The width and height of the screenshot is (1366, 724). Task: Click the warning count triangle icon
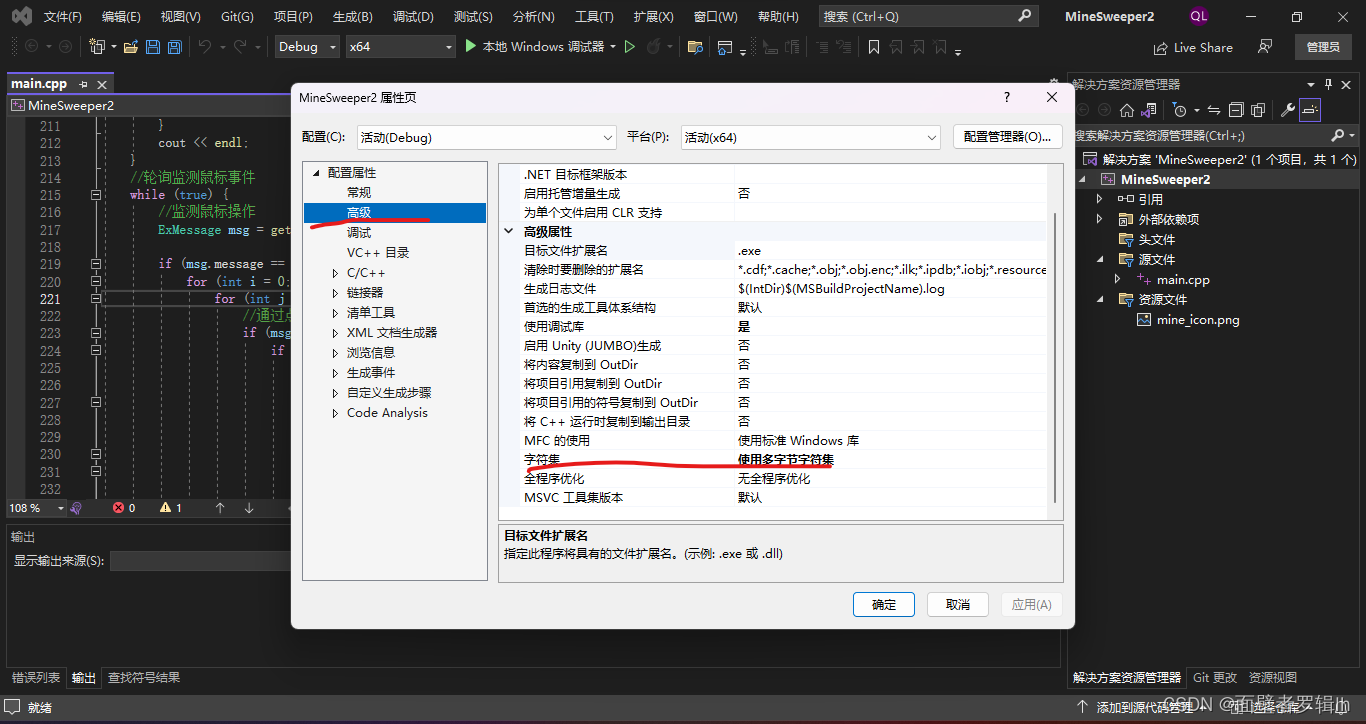pyautogui.click(x=166, y=508)
